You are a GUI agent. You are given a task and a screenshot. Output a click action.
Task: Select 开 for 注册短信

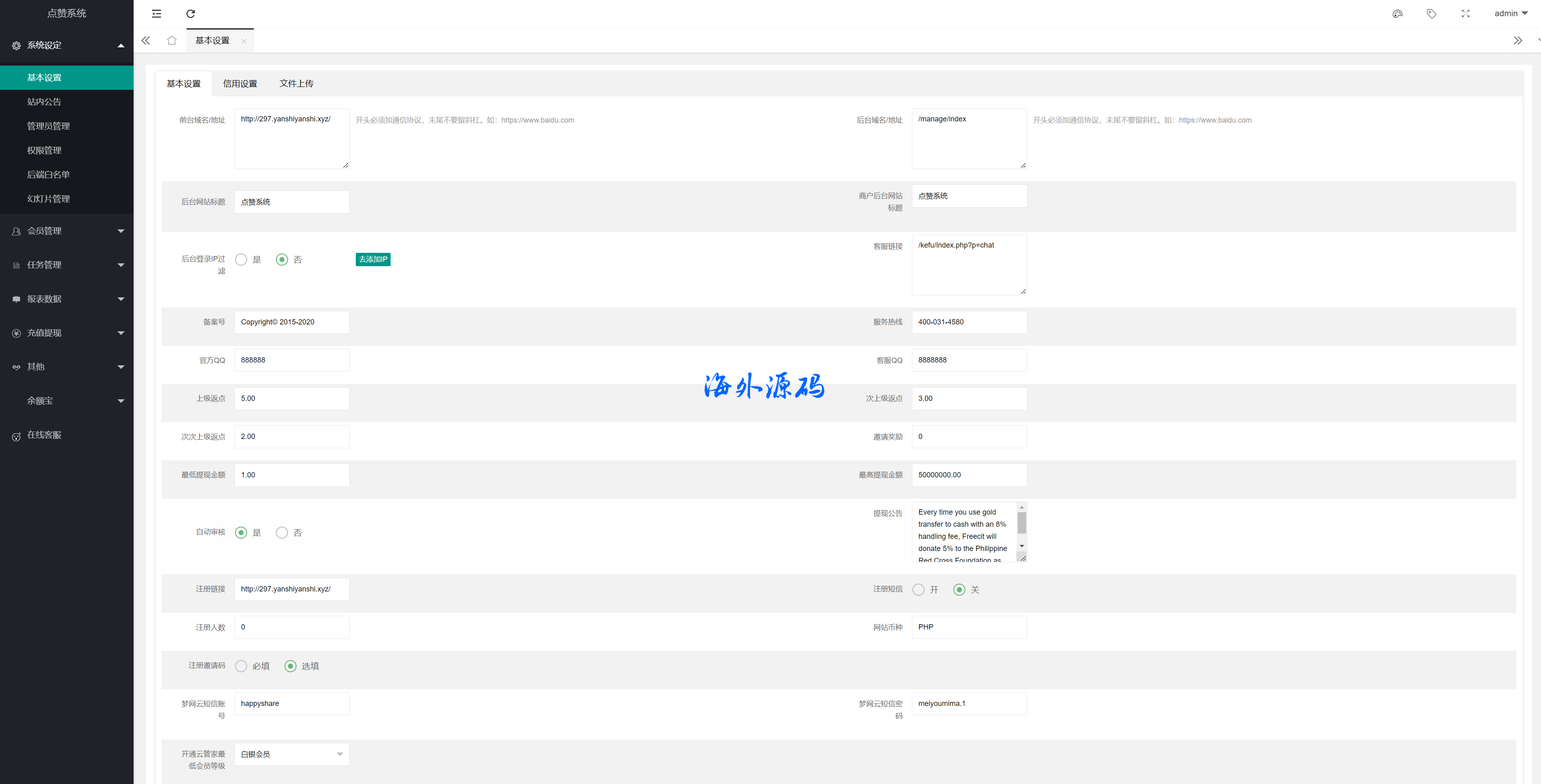coord(918,590)
